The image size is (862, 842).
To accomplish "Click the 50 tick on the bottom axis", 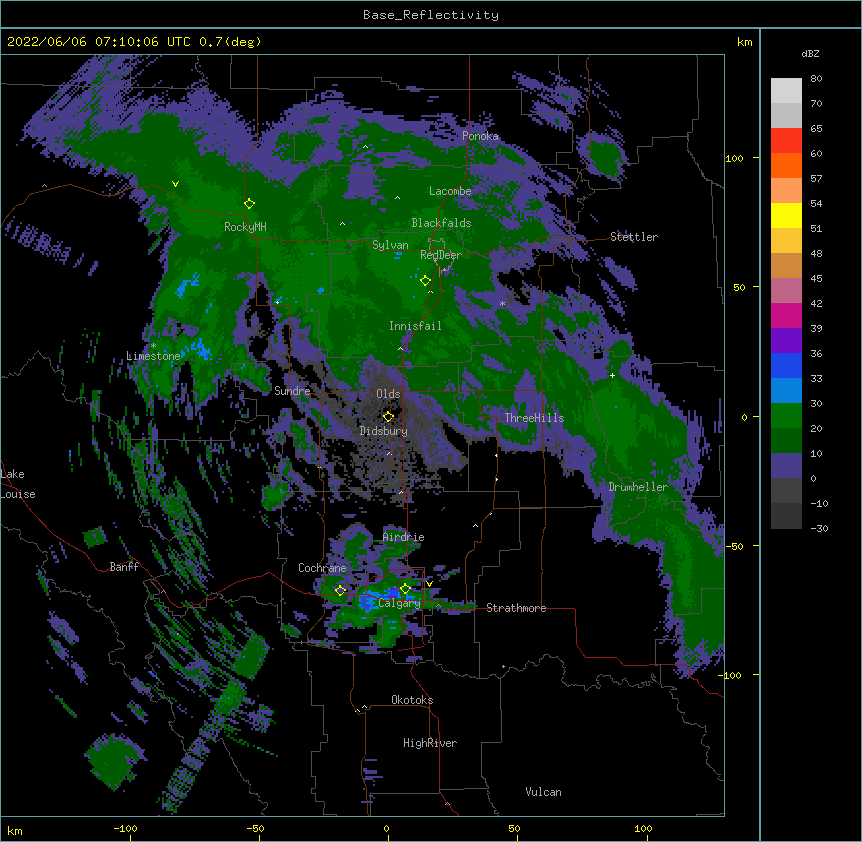I will tap(514, 828).
